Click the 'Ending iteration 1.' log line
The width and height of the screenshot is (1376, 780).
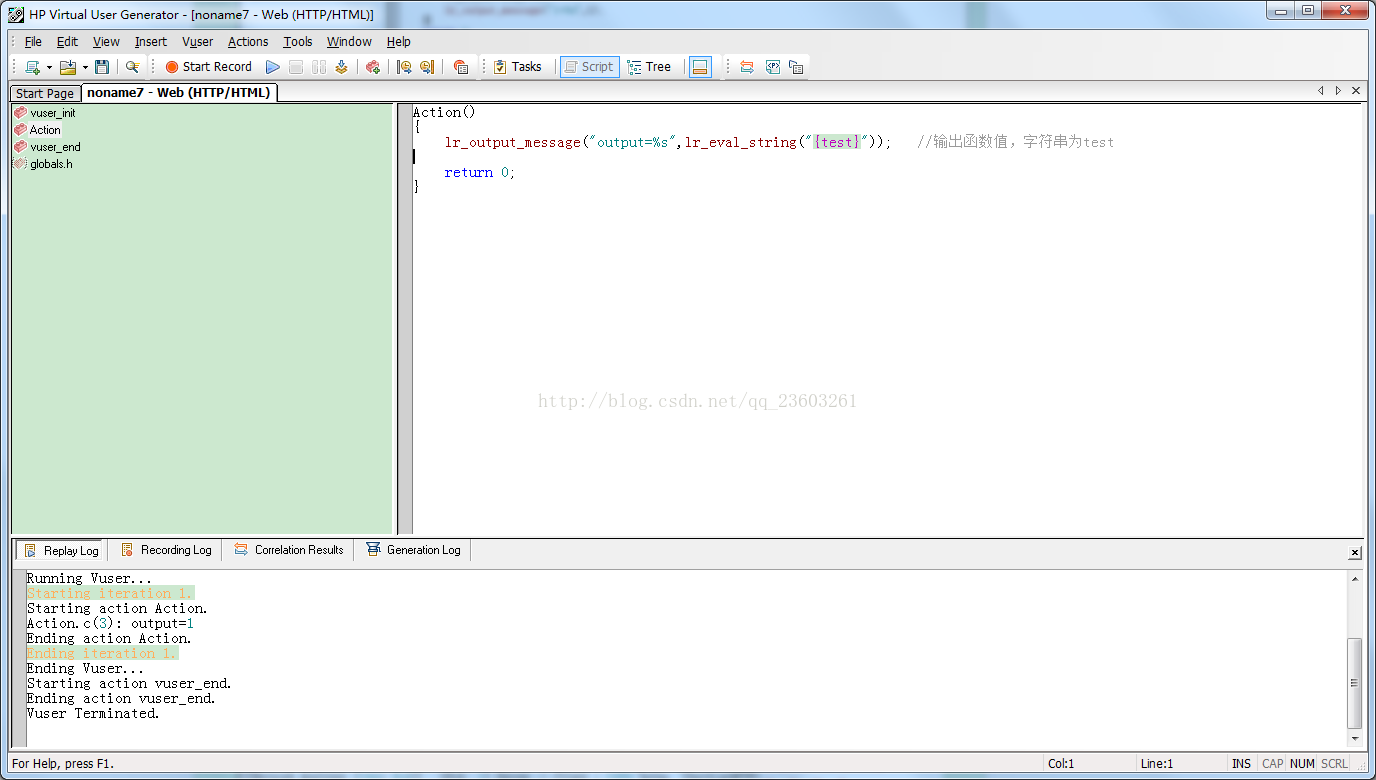(102, 653)
